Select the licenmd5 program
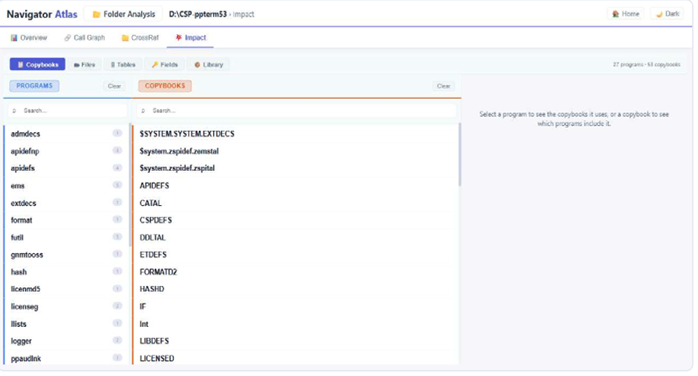698x376 pixels. coord(67,289)
